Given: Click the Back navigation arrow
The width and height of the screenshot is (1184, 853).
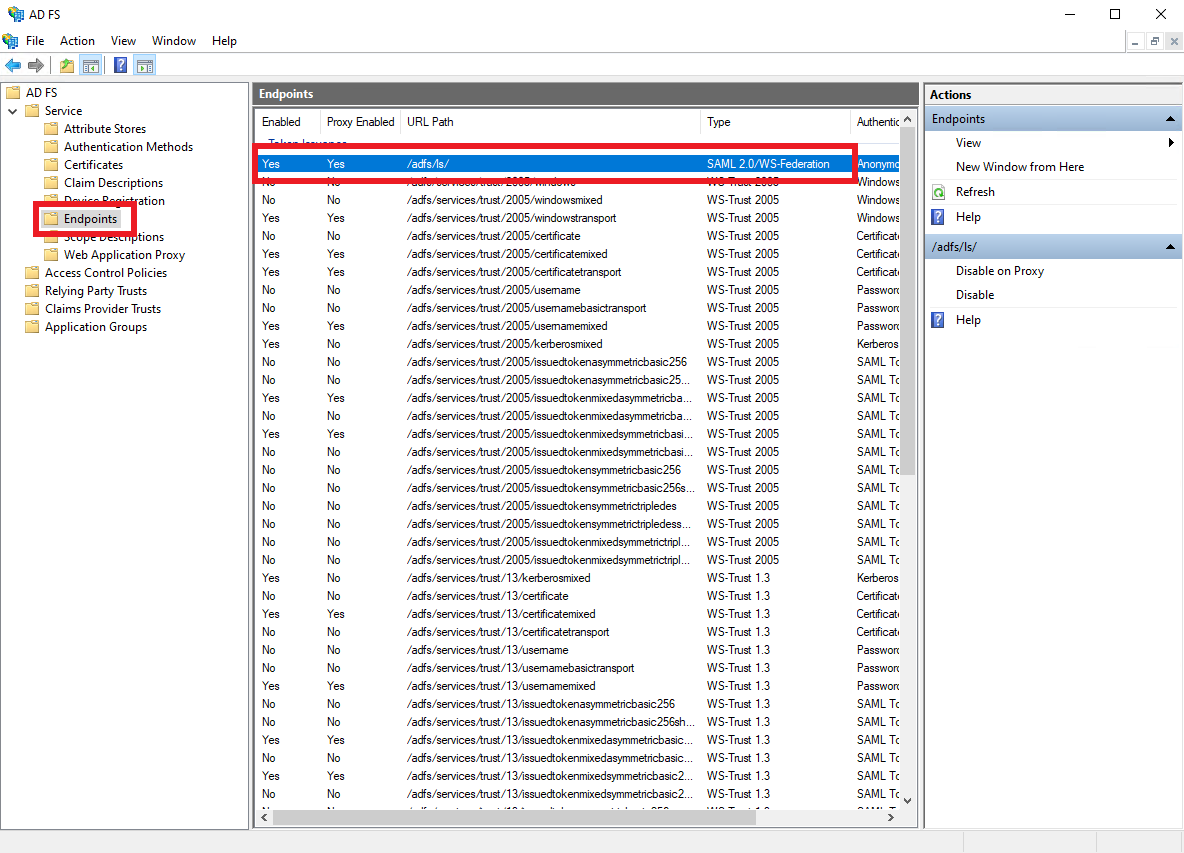Looking at the screenshot, I should [13, 65].
